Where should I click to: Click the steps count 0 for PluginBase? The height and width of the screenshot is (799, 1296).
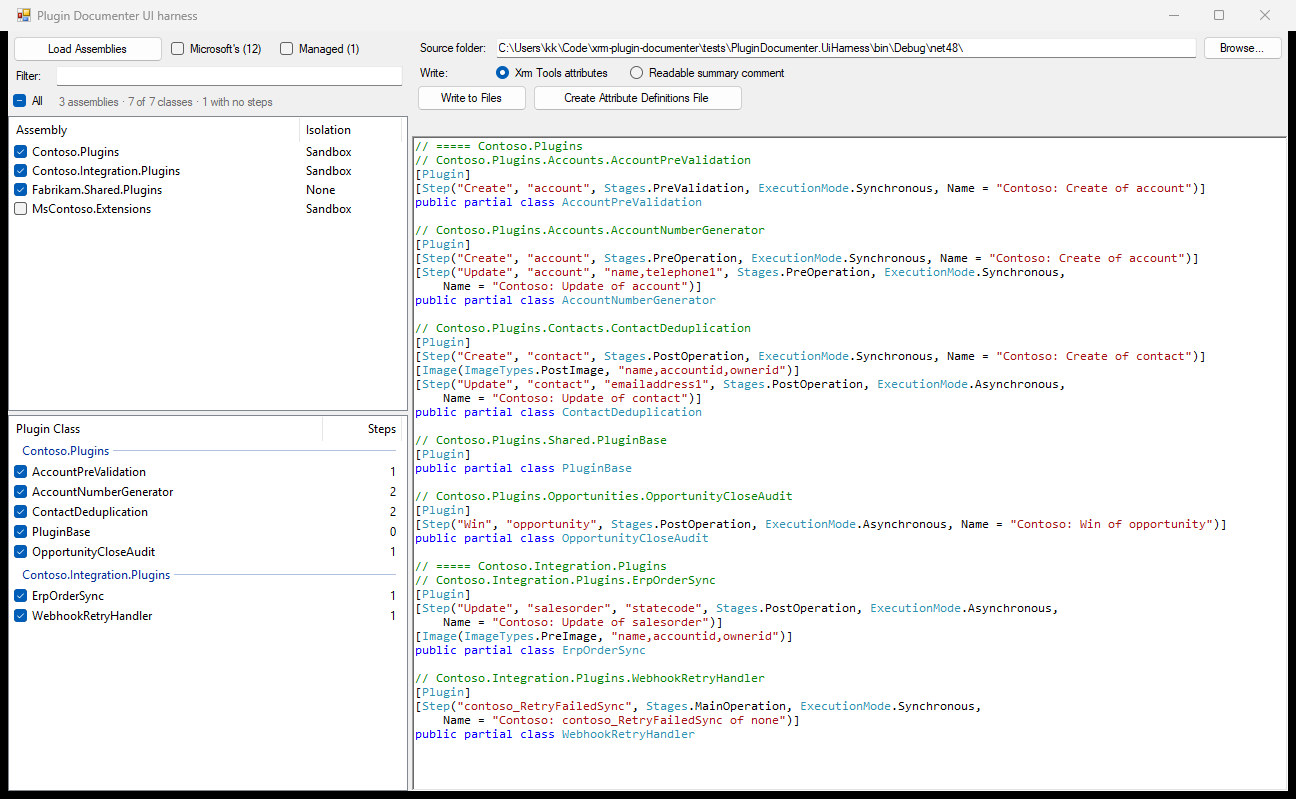[x=393, y=532]
